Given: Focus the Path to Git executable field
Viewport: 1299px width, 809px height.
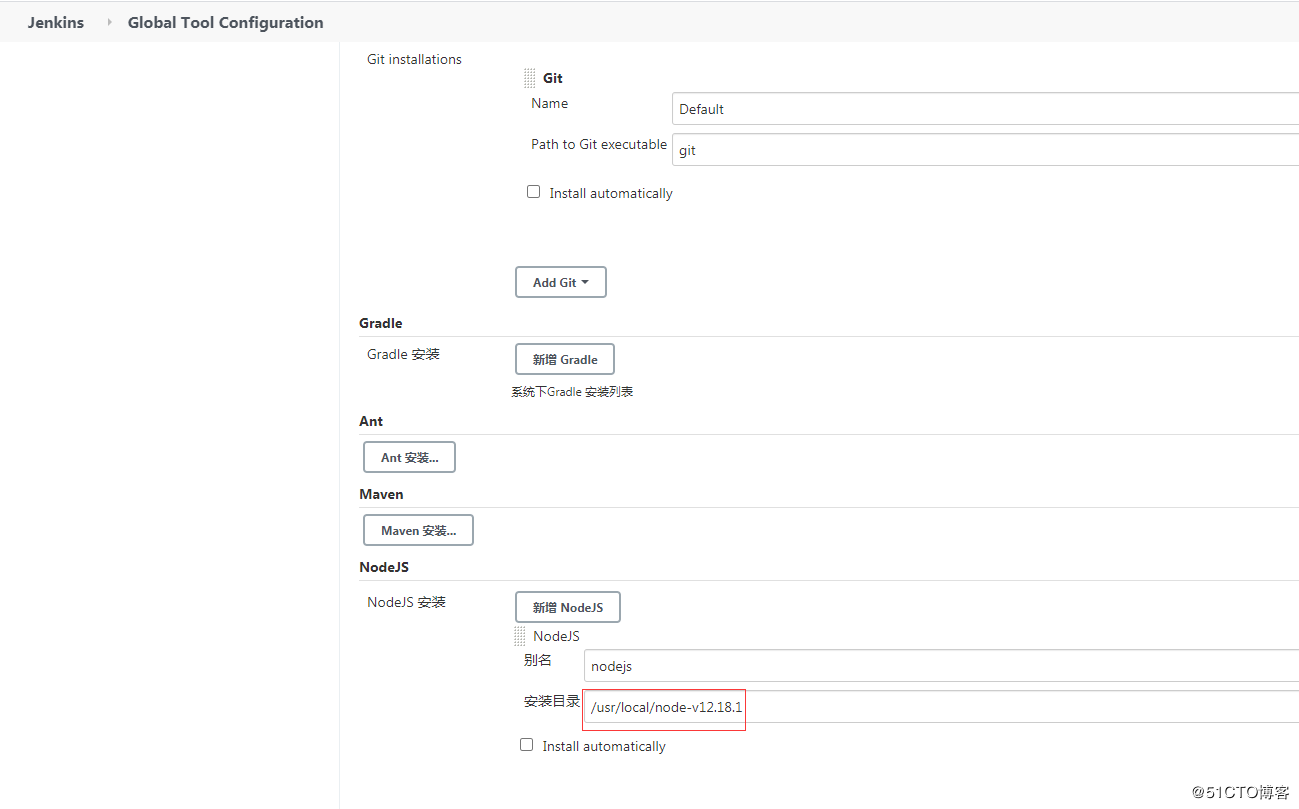Looking at the screenshot, I should tap(985, 150).
